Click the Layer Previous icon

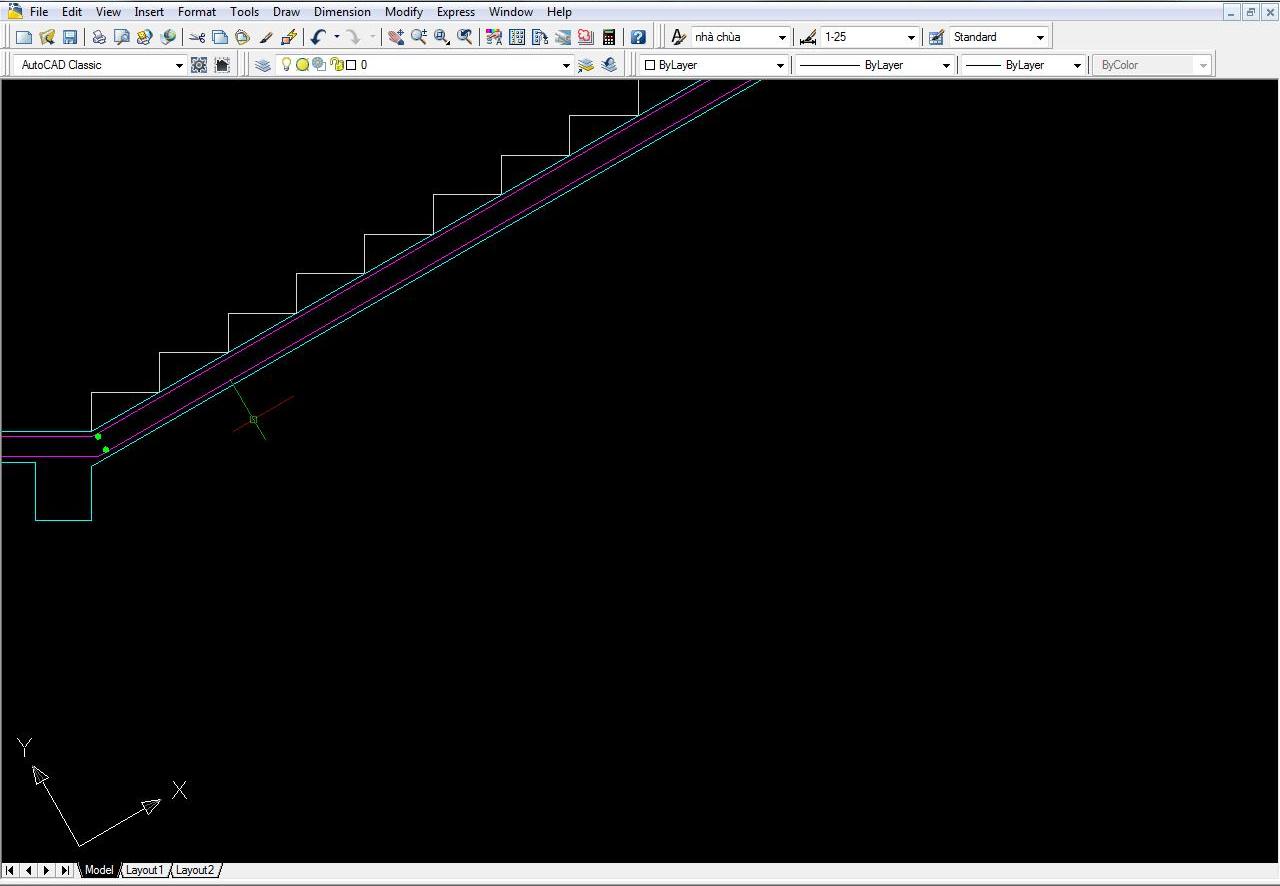pyautogui.click(x=609, y=65)
